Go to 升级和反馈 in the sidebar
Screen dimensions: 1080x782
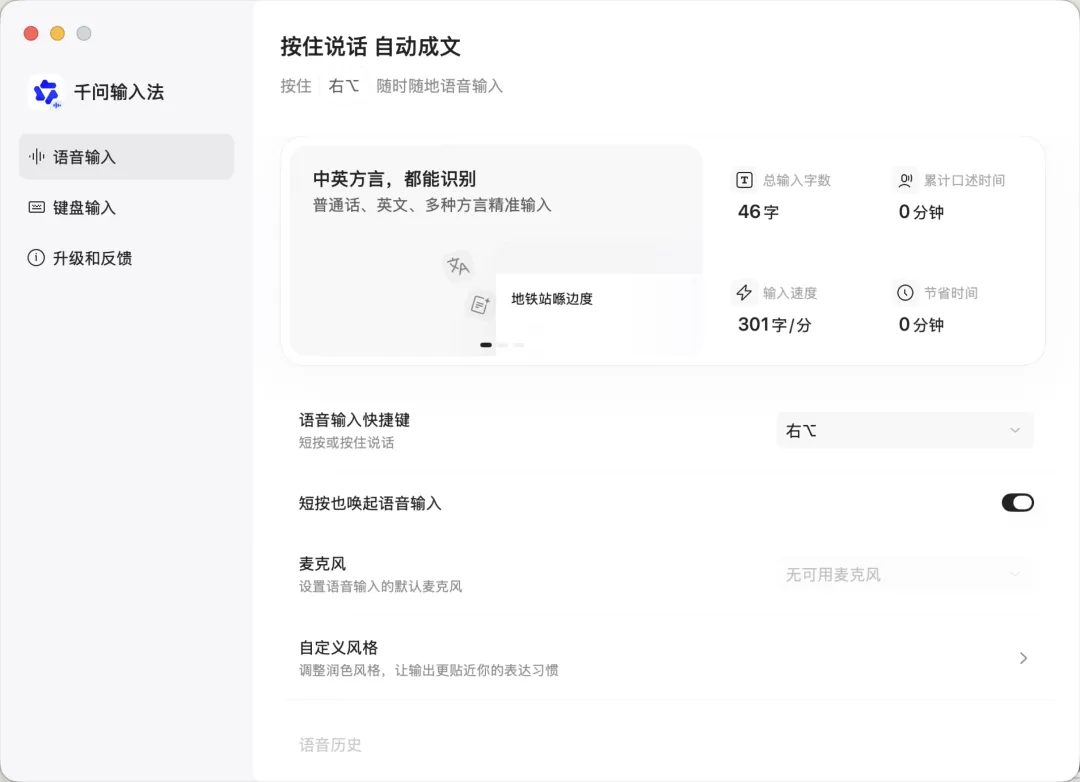127,258
